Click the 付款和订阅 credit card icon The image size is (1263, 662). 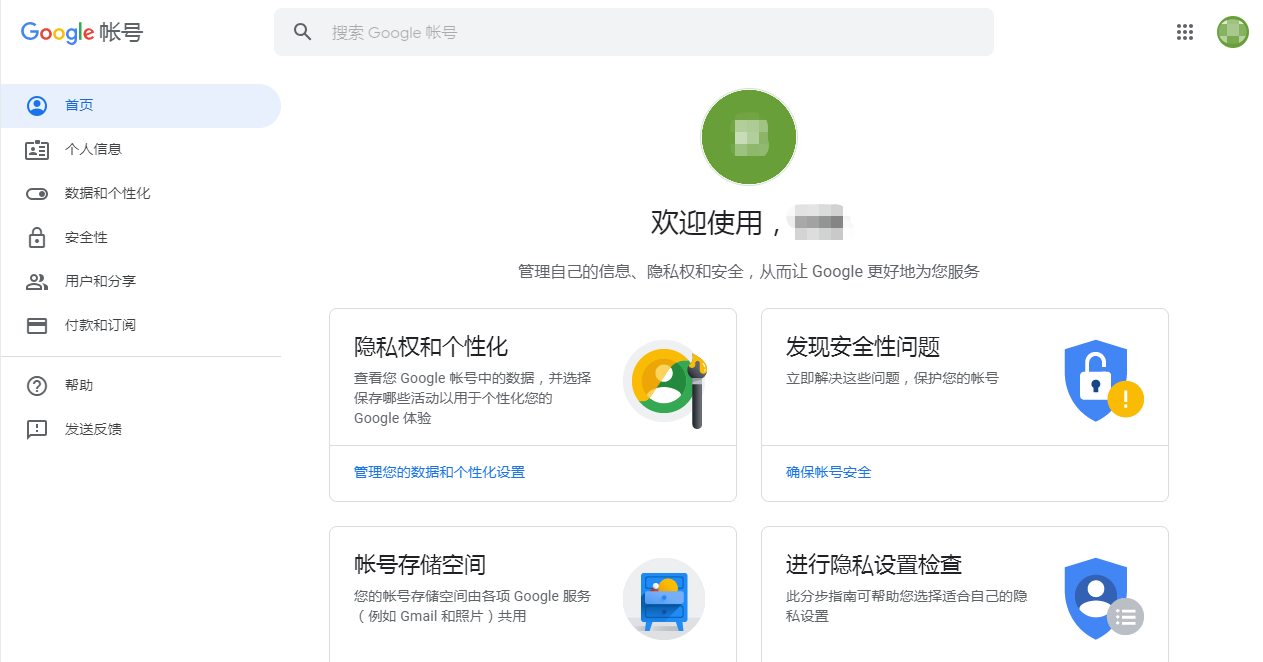point(37,326)
